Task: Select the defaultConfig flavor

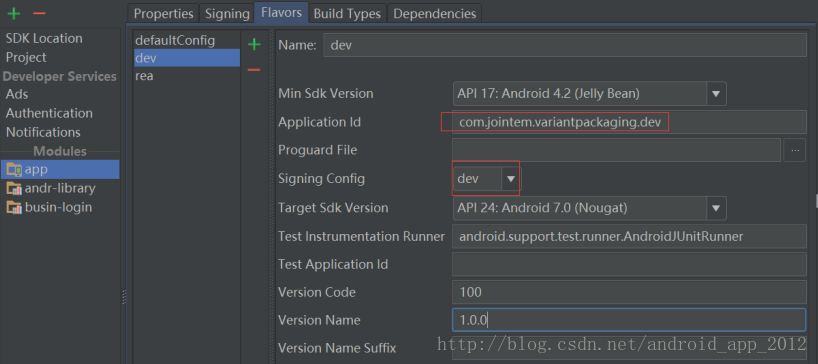Action: click(187, 41)
